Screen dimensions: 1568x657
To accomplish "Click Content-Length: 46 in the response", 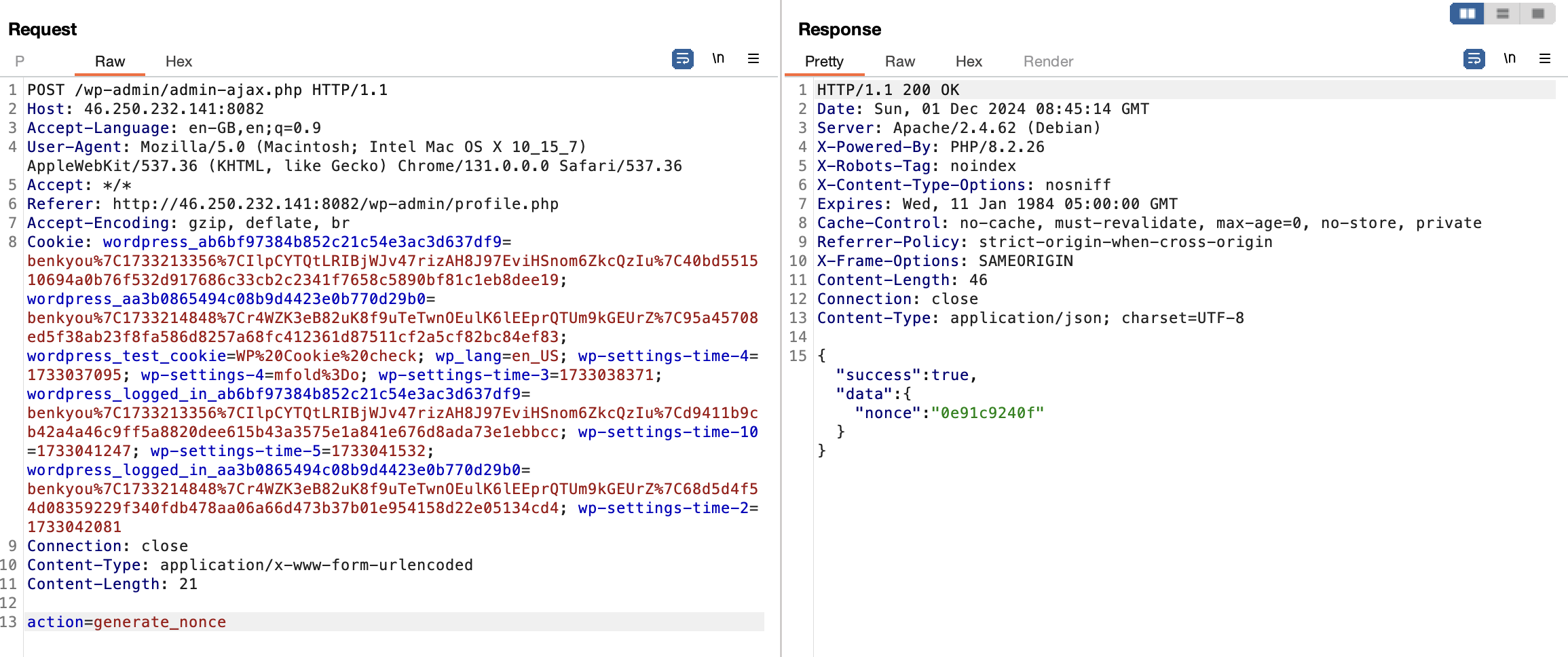I will [x=902, y=280].
